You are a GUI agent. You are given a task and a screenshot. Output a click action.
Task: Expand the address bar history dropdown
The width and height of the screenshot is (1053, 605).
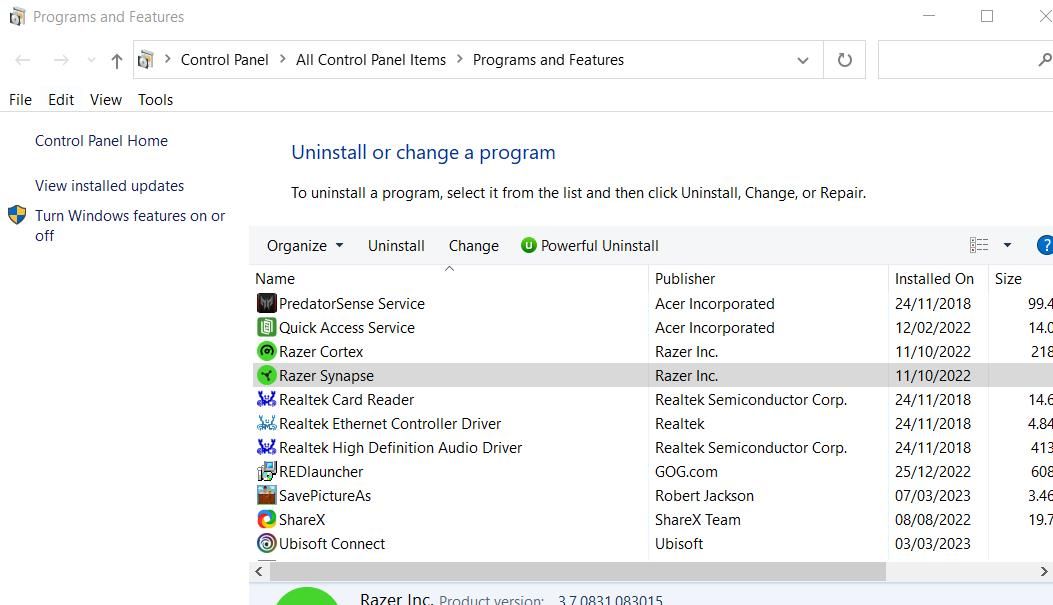(802, 60)
